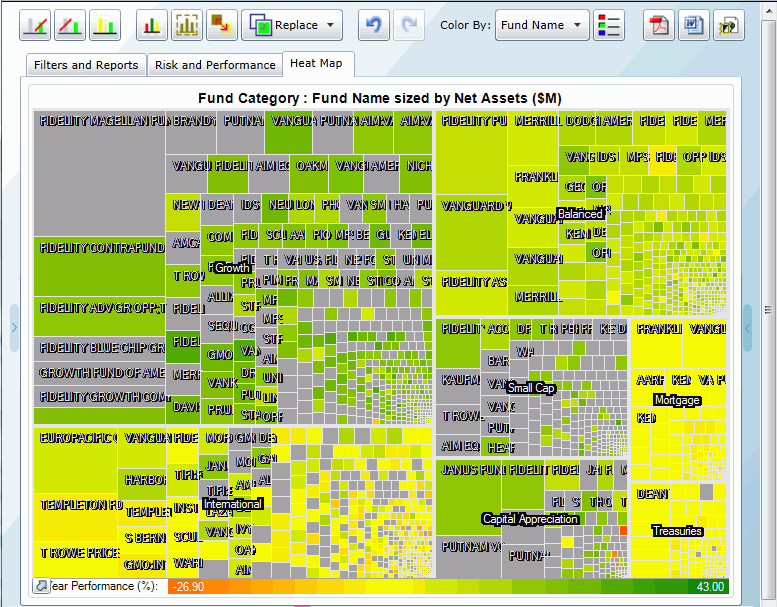777x607 pixels.
Task: Click the Growth category label
Action: coord(232,268)
